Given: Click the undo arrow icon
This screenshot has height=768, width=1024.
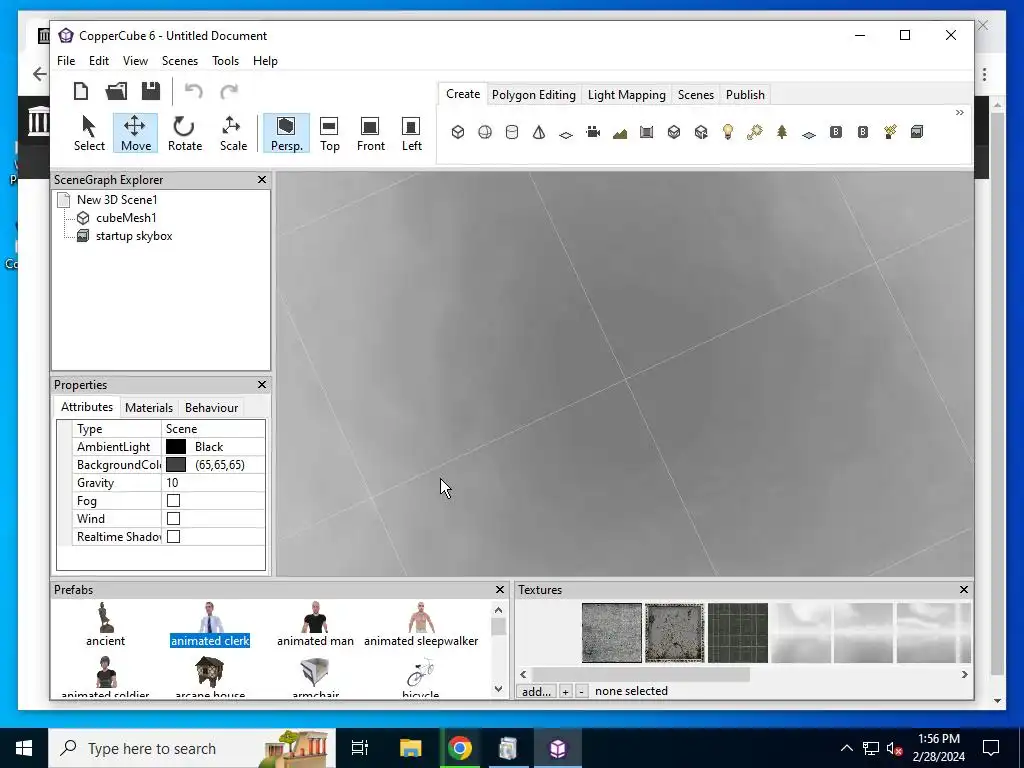Looking at the screenshot, I should point(193,91).
